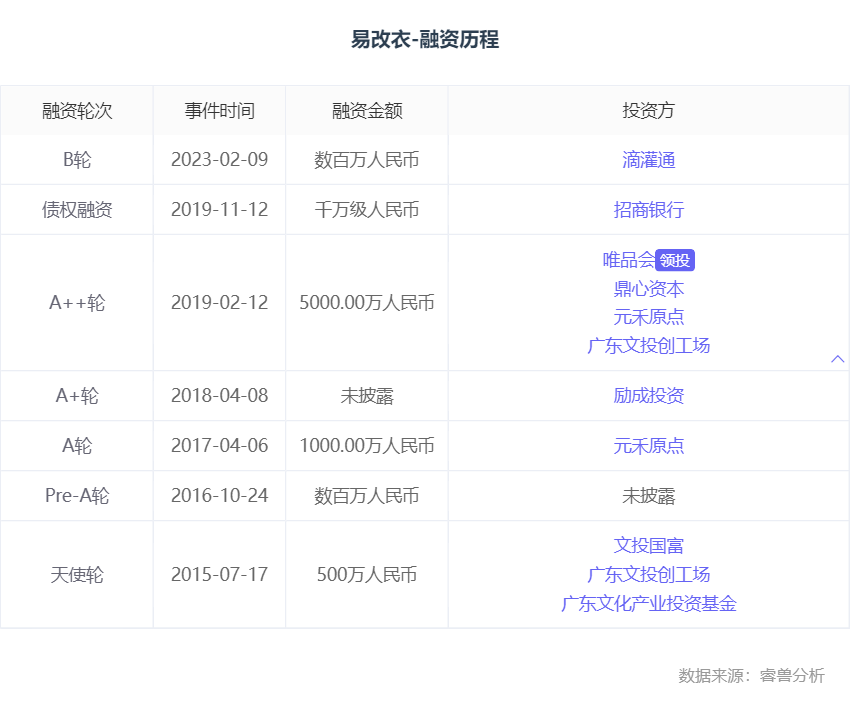Select the A轮 cell dated 2017-04-06

tap(77, 446)
